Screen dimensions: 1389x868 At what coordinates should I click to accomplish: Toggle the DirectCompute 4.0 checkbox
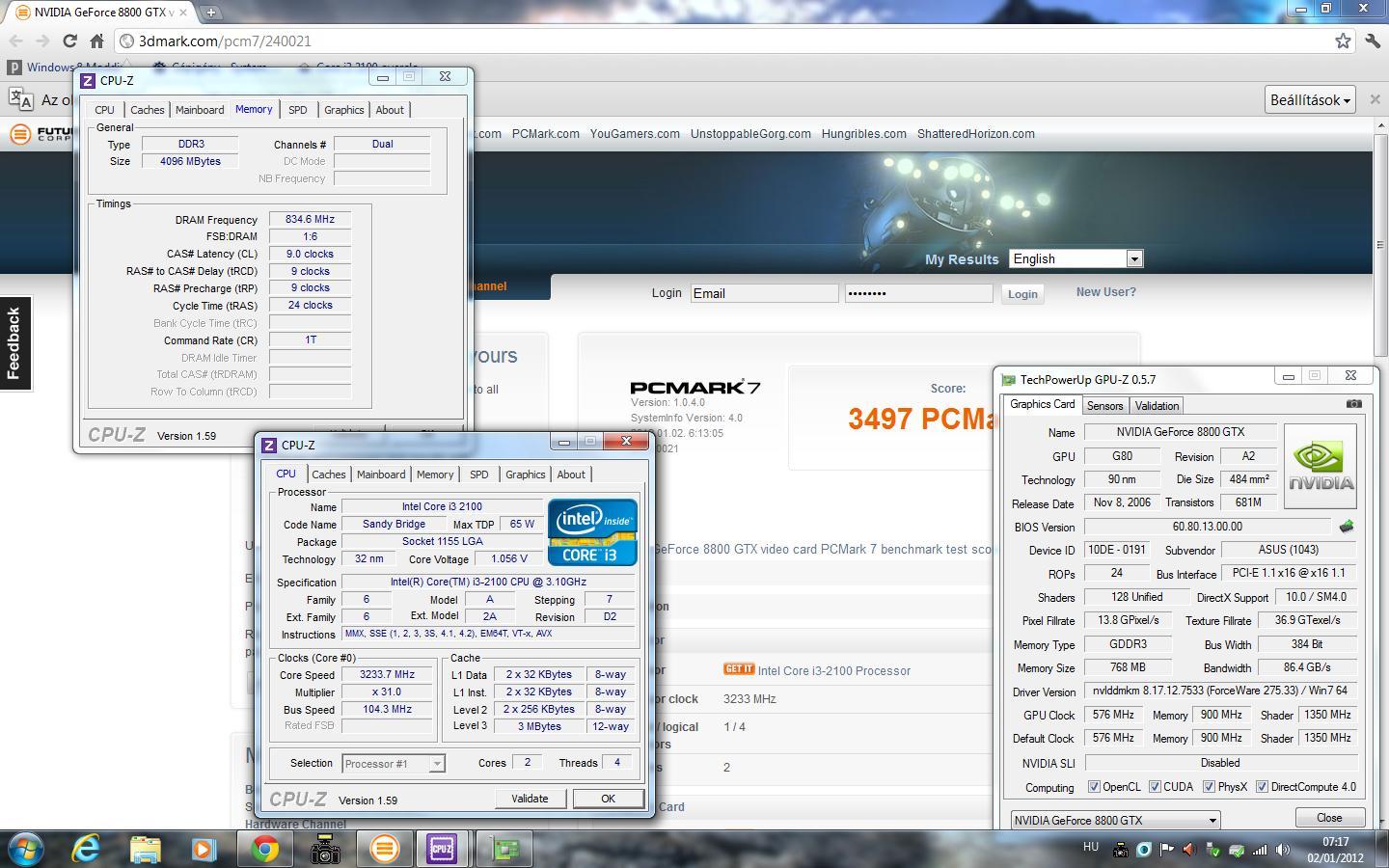pyautogui.click(x=1262, y=786)
